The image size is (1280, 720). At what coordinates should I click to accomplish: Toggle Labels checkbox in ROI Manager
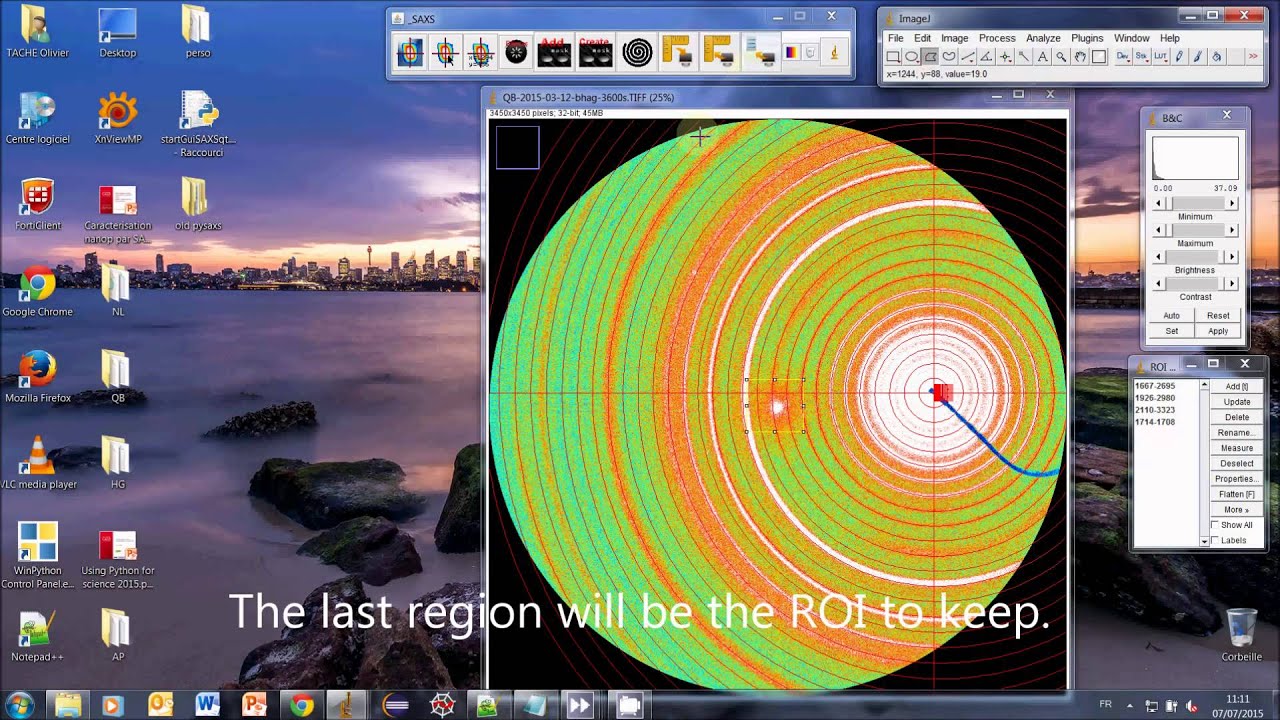[x=1215, y=540]
